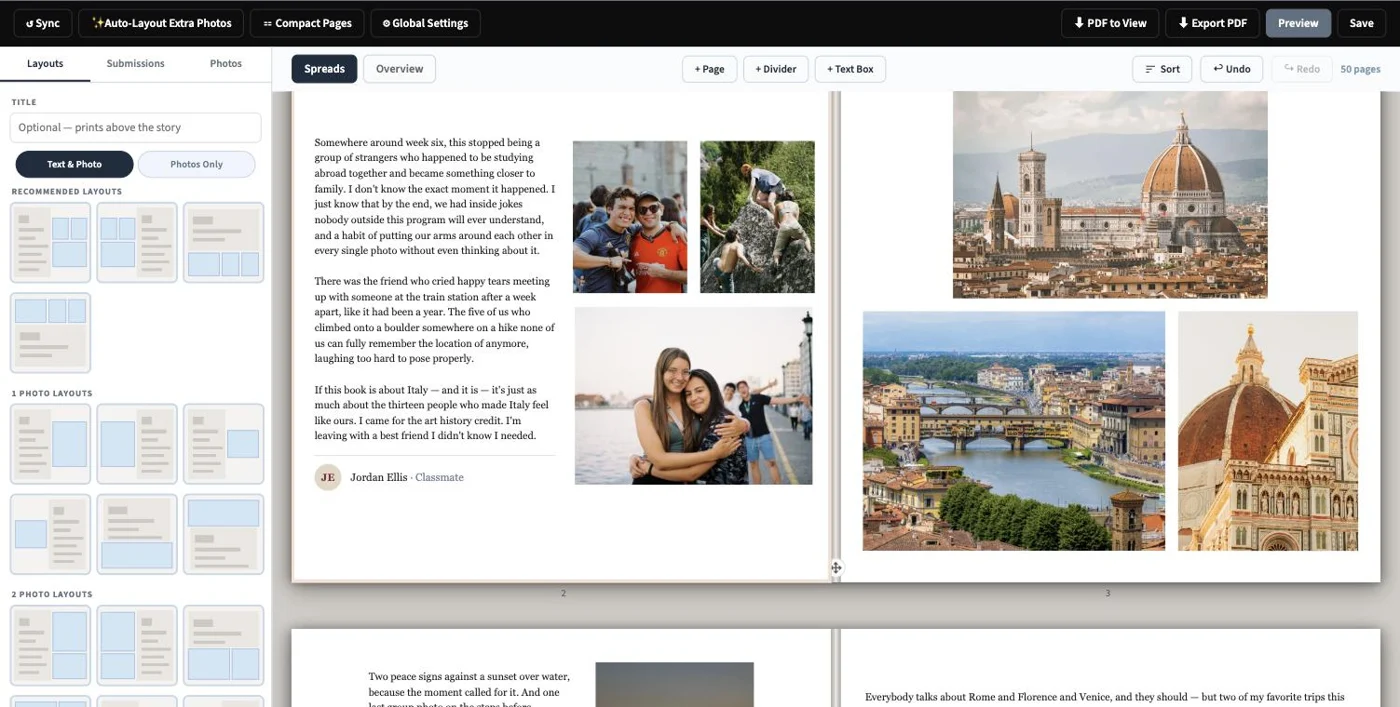1400x707 pixels.
Task: Choose 2-photo layout: text left, stacked photos right
Action: (x=50, y=645)
